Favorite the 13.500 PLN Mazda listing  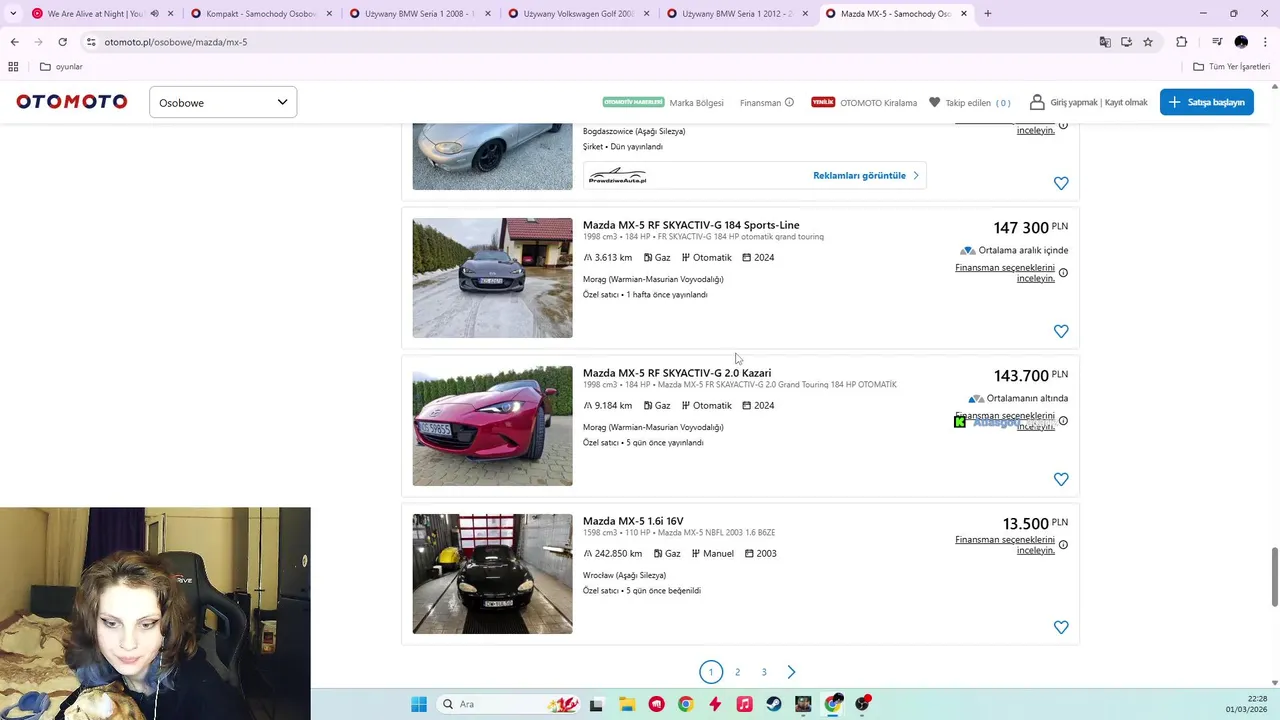[1061, 627]
